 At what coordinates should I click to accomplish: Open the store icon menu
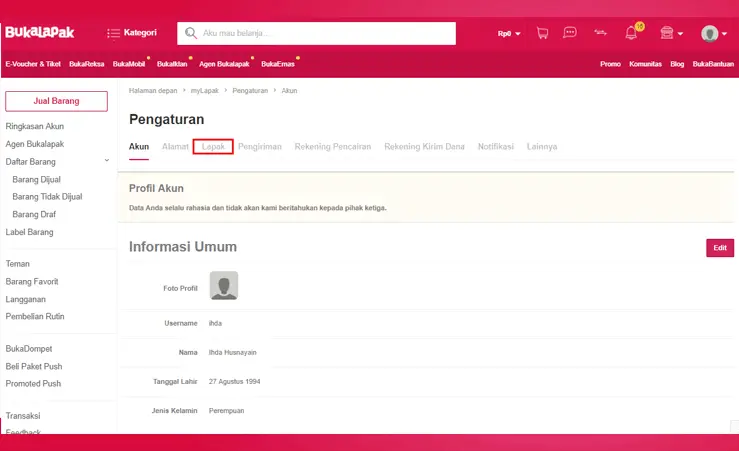pos(666,33)
